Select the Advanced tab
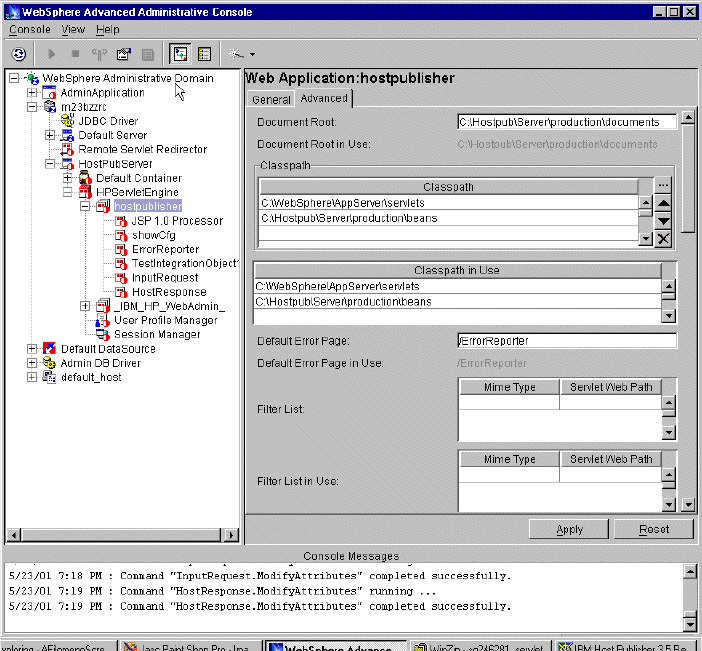 pyautogui.click(x=324, y=98)
